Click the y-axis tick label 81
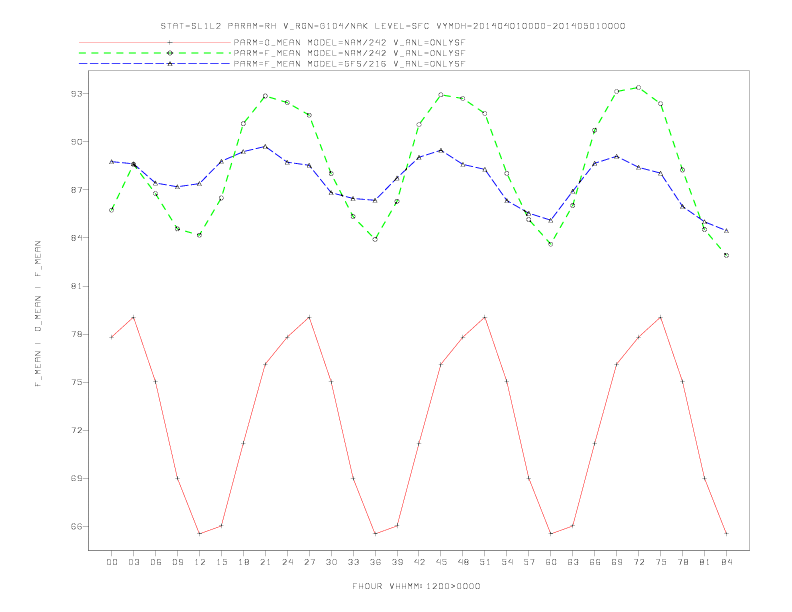 76,286
